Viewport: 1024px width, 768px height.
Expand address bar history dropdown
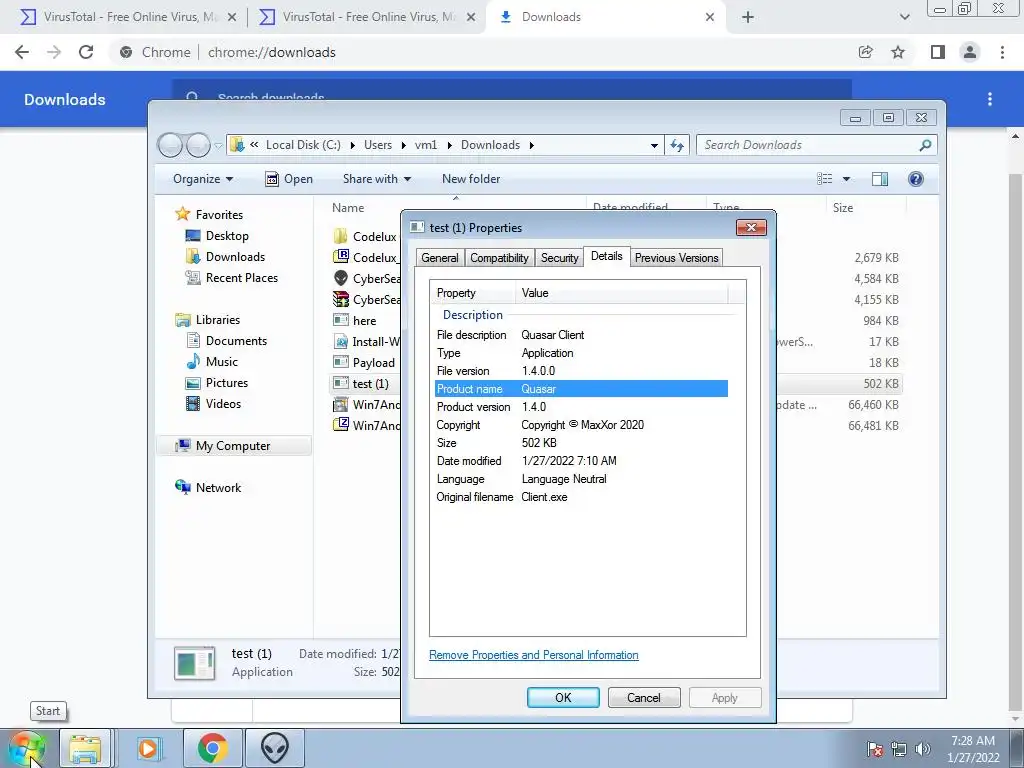coord(654,145)
